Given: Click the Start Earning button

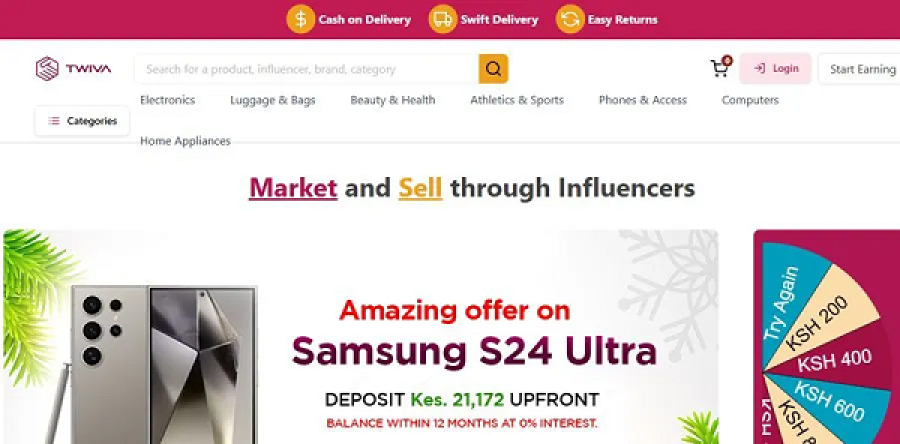Looking at the screenshot, I should (x=859, y=69).
